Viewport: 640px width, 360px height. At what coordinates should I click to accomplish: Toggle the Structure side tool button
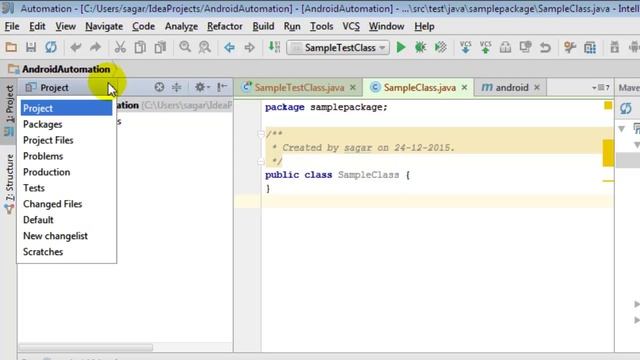tap(9, 184)
